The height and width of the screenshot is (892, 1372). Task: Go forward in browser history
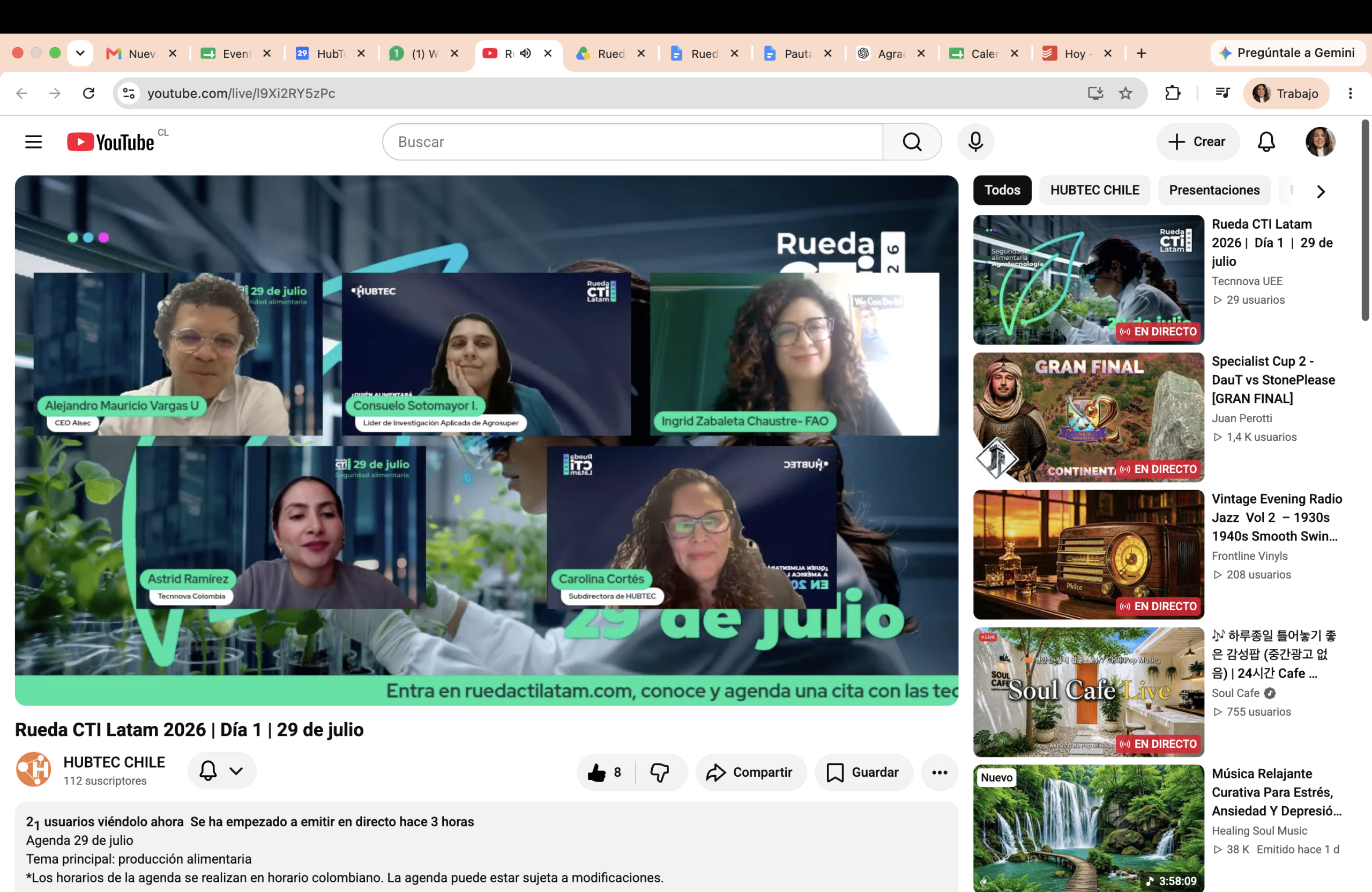point(55,93)
